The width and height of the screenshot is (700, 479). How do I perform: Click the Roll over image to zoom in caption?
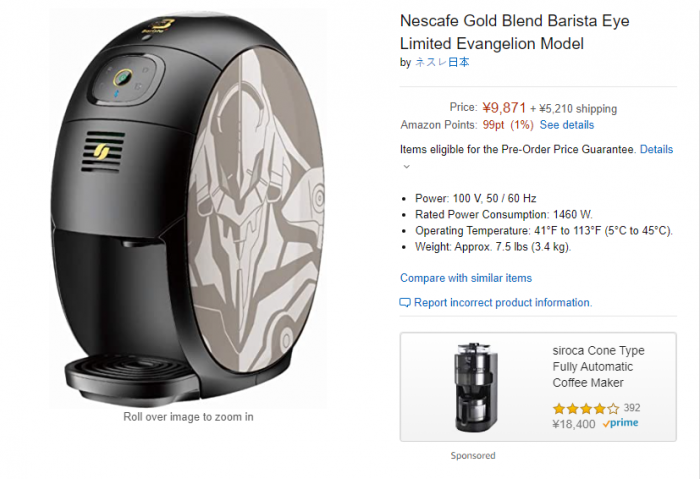tap(188, 417)
